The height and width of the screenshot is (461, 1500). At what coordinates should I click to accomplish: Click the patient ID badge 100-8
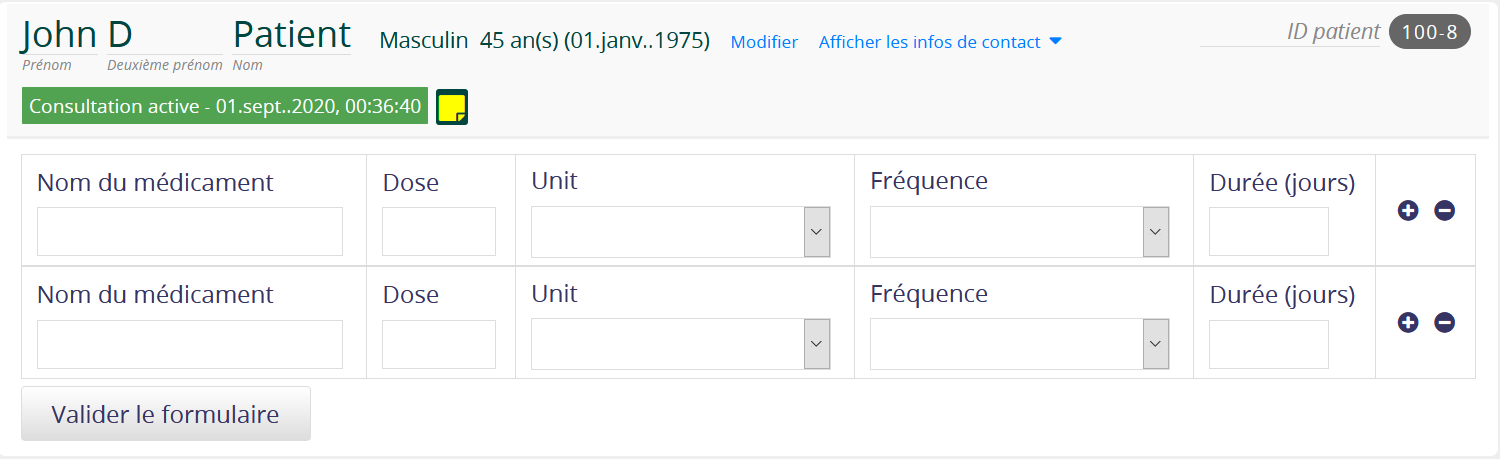1430,32
